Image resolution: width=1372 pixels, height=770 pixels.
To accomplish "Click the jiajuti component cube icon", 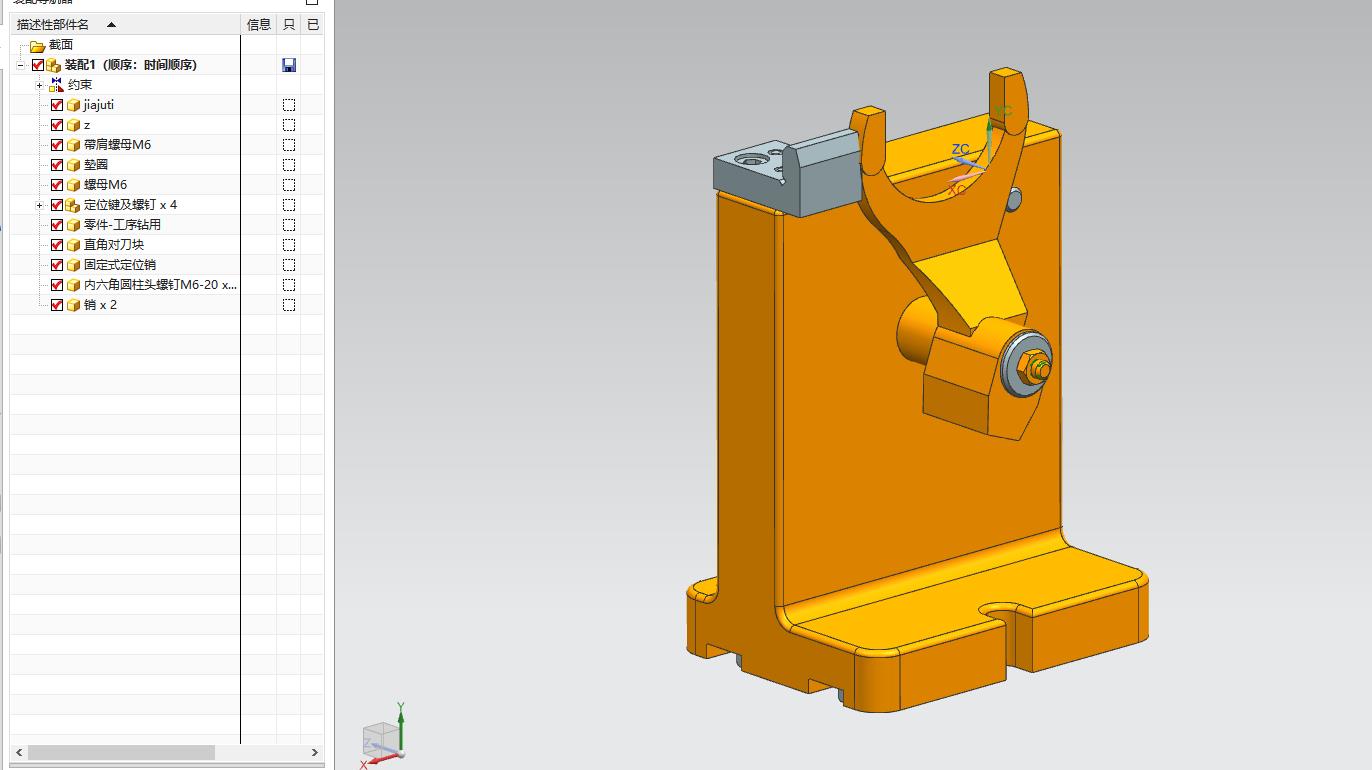I will [x=73, y=105].
